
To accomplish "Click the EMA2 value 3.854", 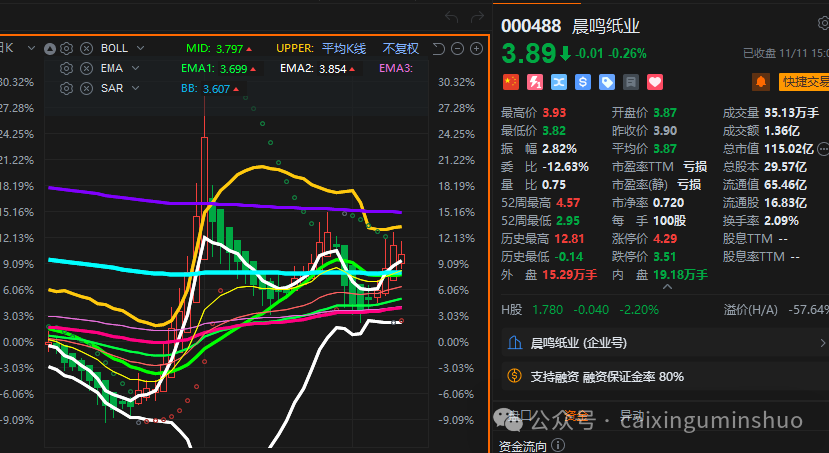I will 333,69.
